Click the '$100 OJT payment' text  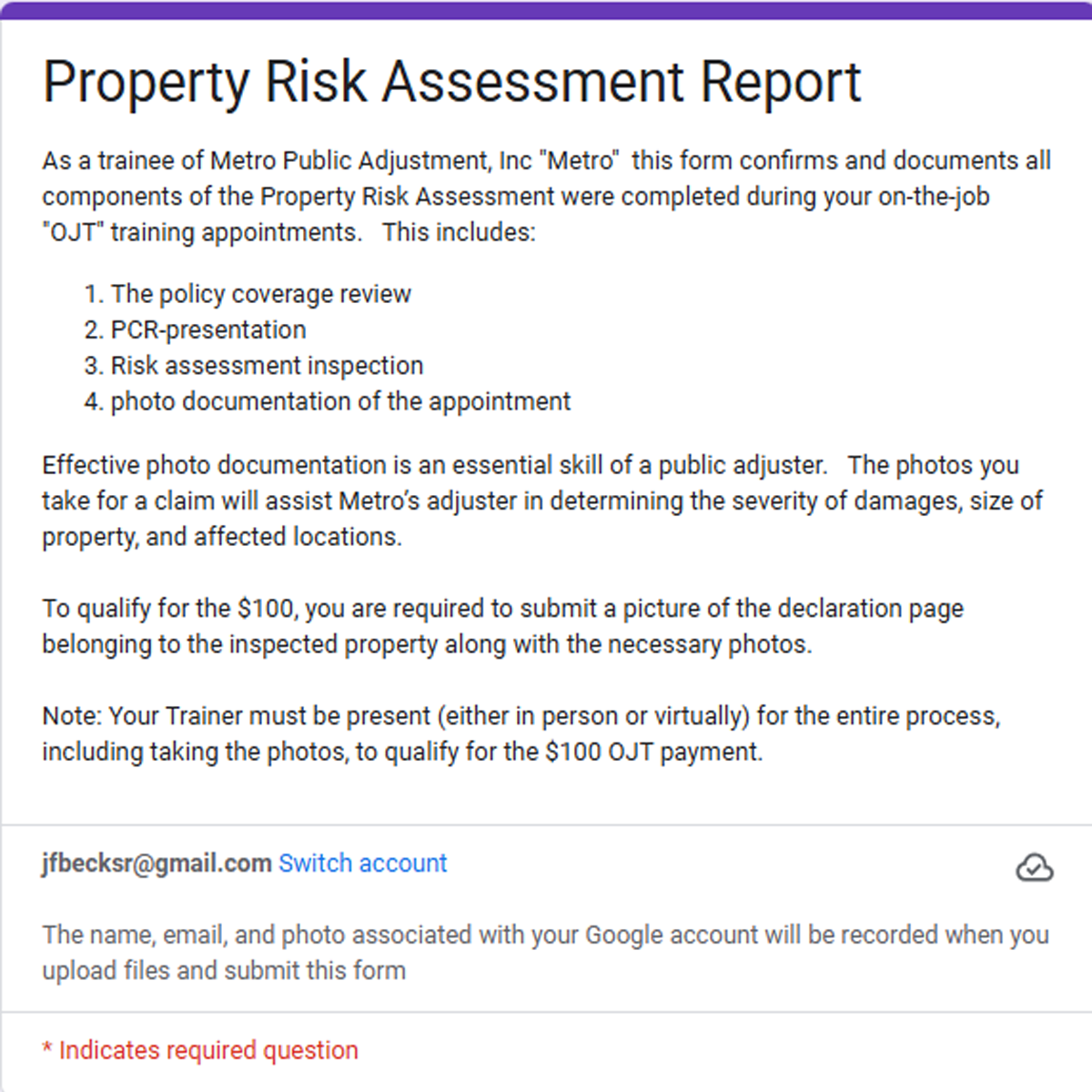click(652, 752)
